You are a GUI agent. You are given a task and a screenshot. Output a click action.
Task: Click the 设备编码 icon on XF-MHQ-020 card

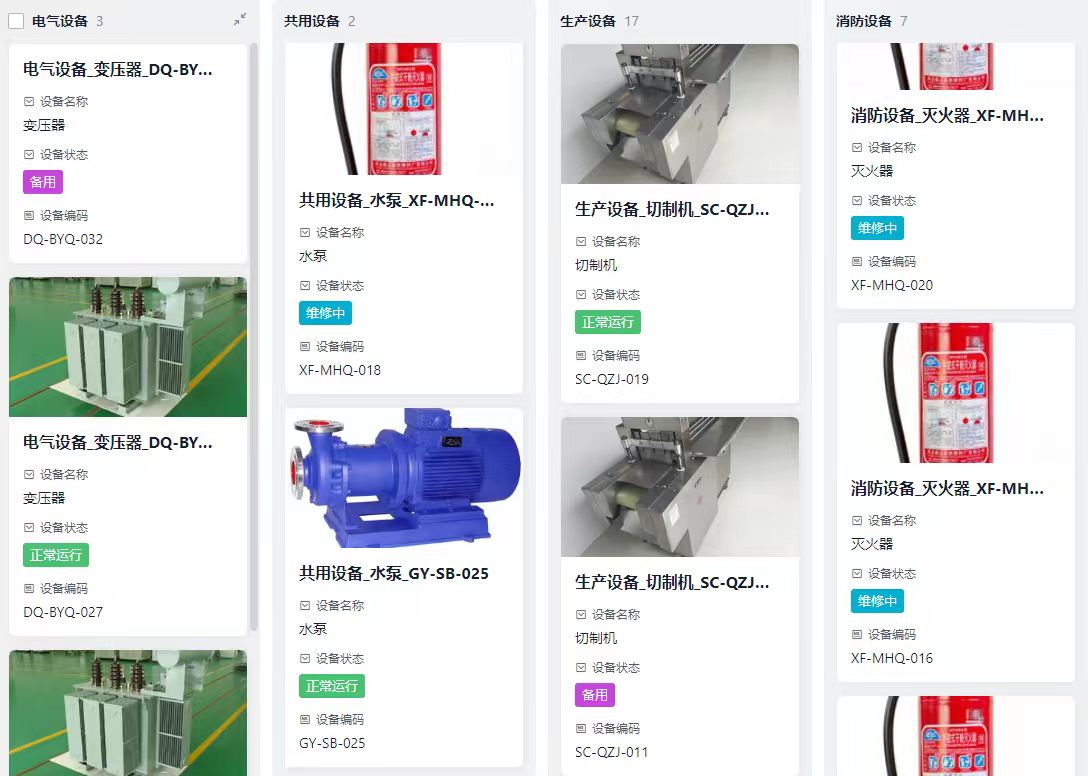pos(857,262)
